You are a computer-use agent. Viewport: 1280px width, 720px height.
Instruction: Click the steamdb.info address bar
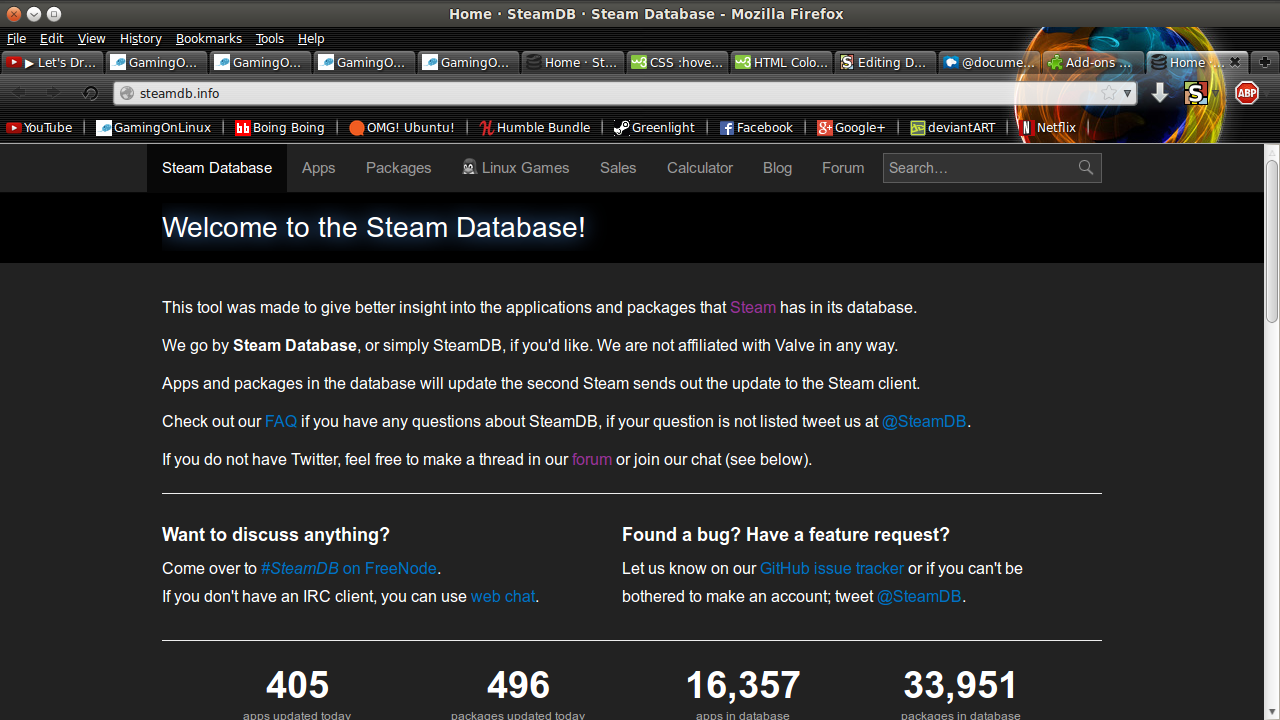[625, 93]
